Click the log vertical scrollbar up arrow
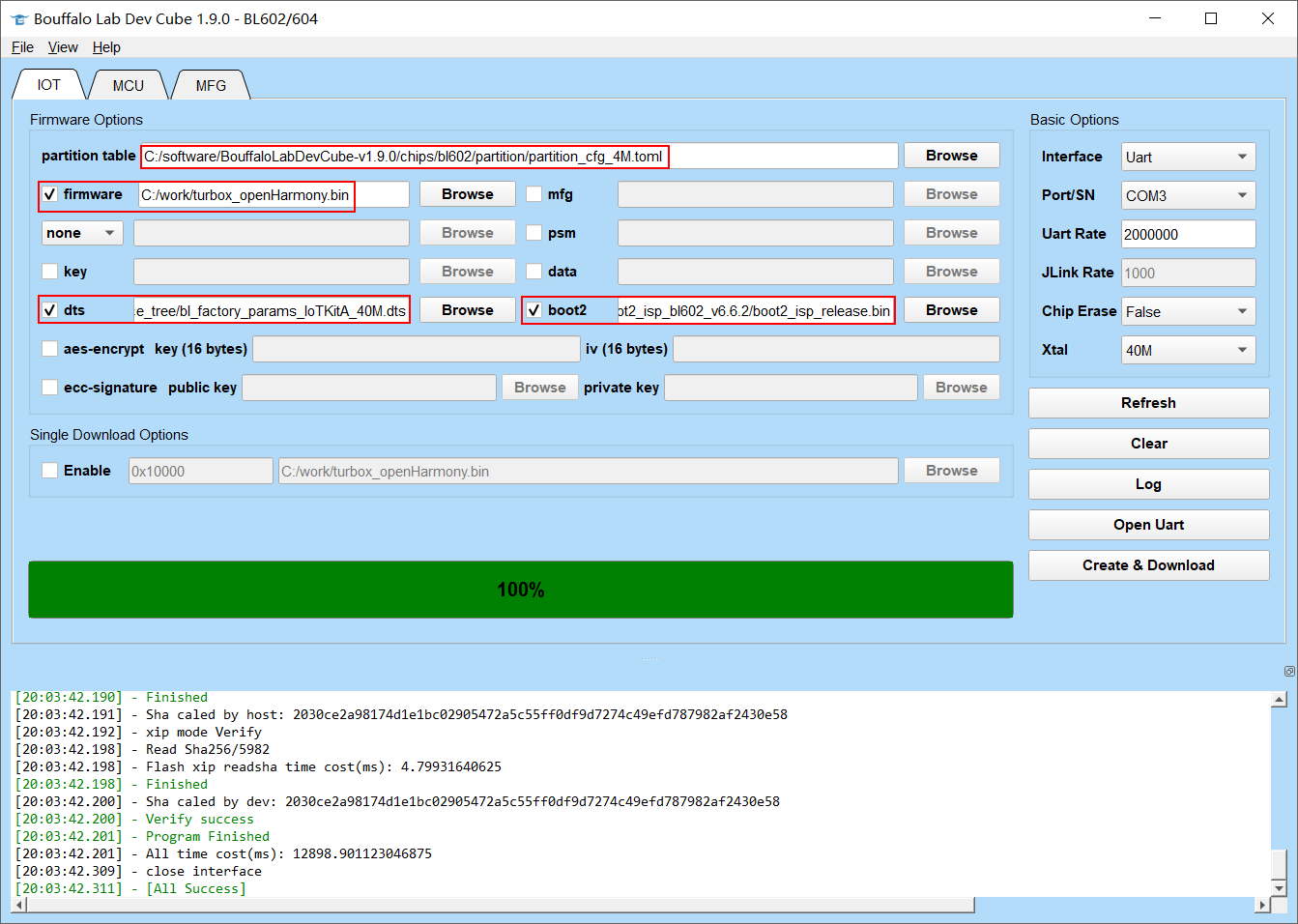1298x924 pixels. pyautogui.click(x=1279, y=699)
